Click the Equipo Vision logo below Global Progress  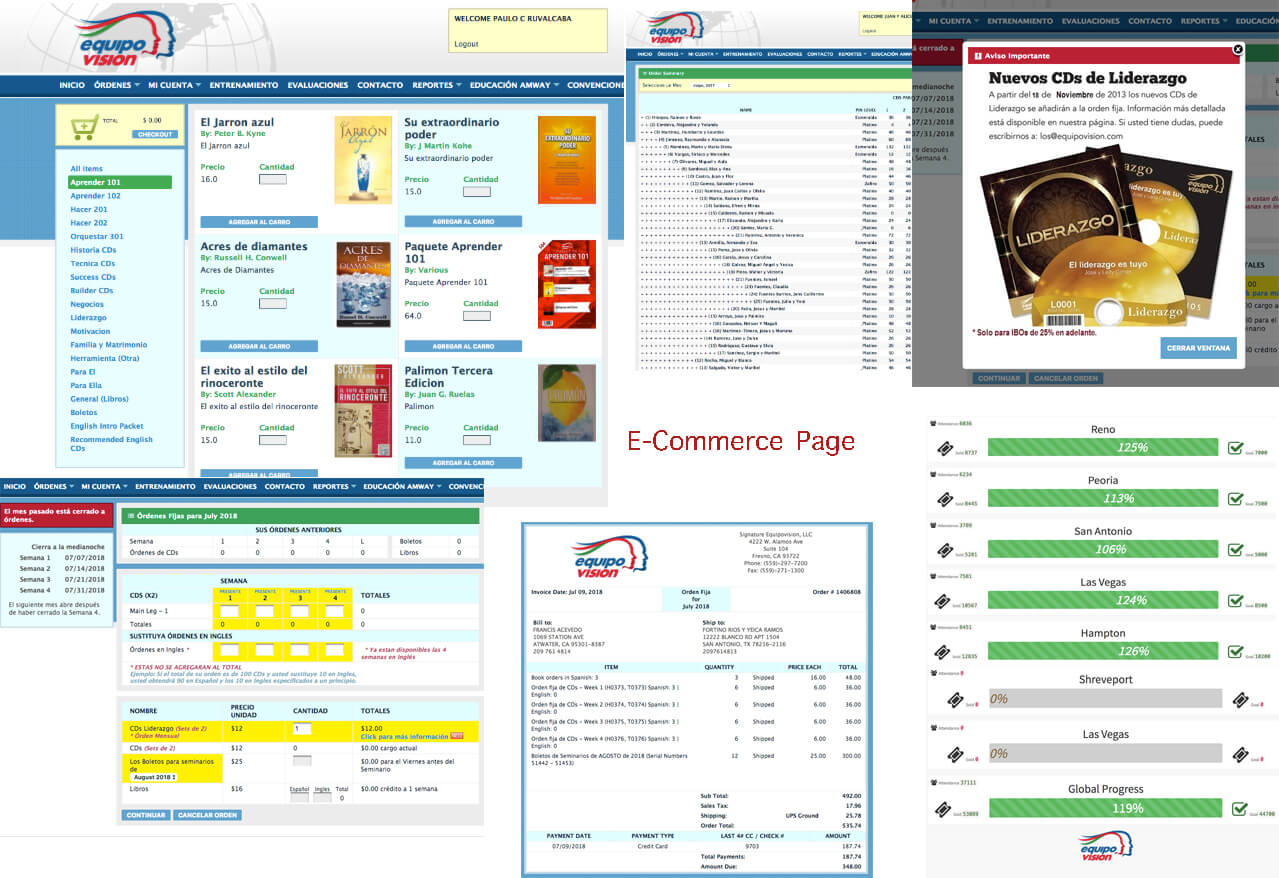click(x=1105, y=844)
